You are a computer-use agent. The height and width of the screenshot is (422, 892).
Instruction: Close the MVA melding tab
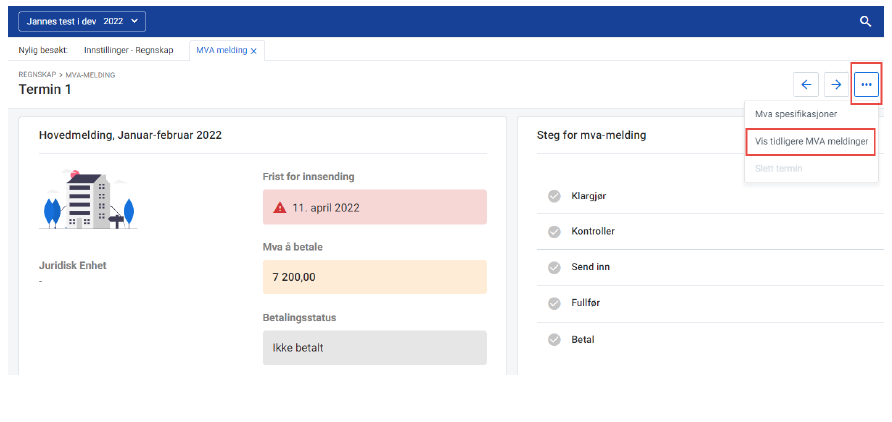254,51
